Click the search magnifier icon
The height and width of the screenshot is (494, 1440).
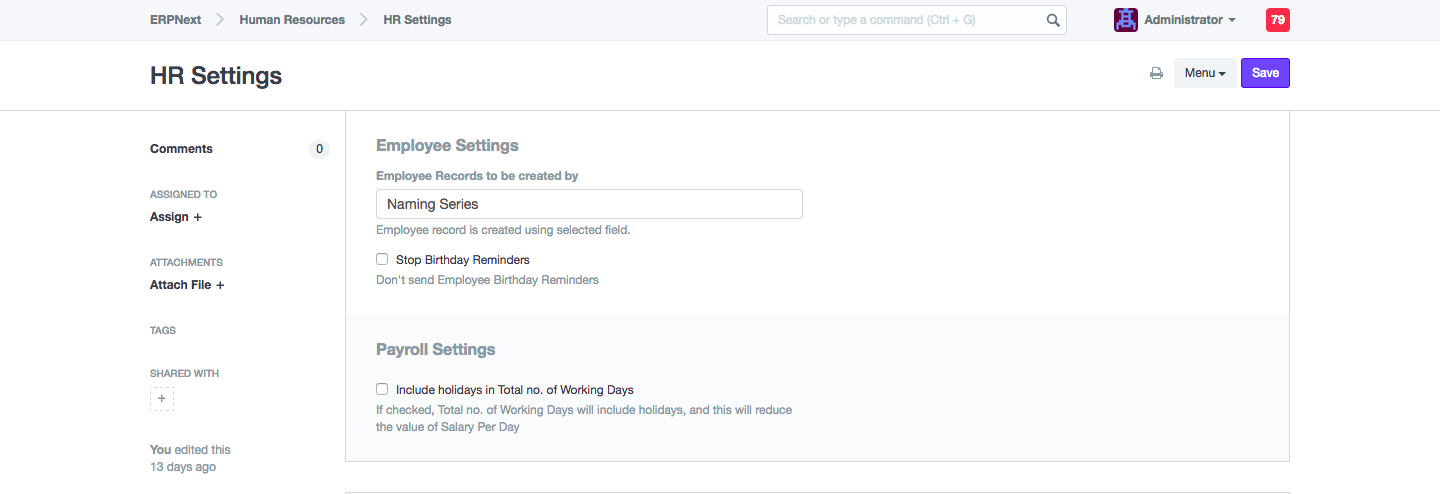click(1053, 20)
